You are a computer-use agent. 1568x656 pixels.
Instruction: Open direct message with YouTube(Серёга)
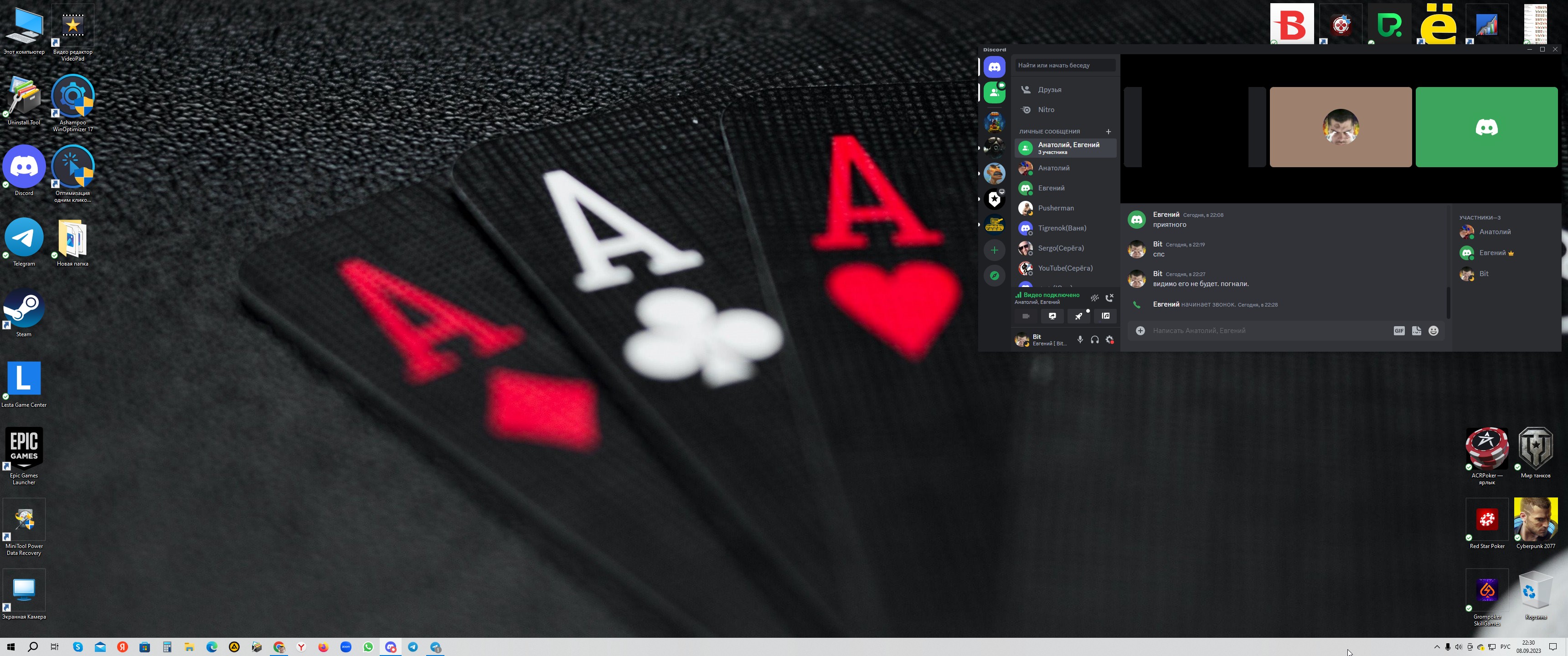tap(1065, 268)
